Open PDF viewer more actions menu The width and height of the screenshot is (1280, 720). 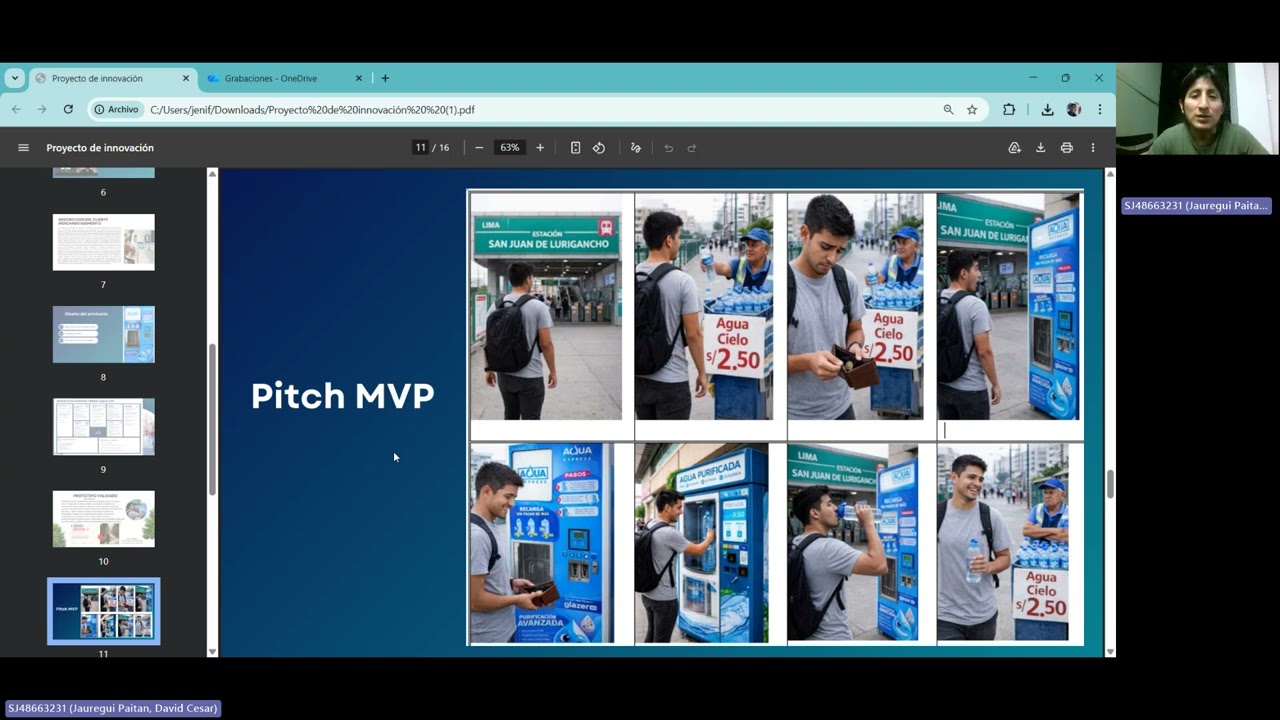tap(1093, 148)
